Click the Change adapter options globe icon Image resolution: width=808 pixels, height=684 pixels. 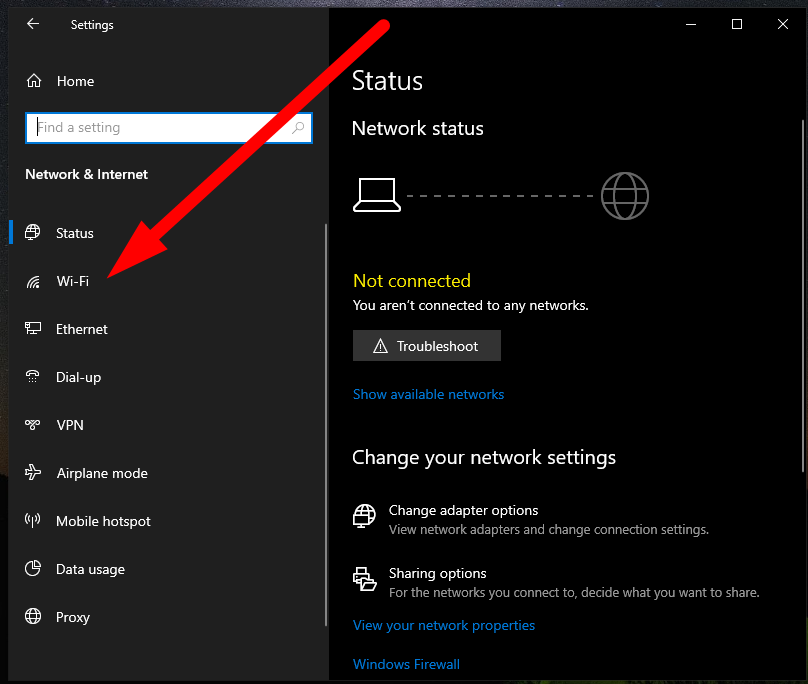pos(364,516)
